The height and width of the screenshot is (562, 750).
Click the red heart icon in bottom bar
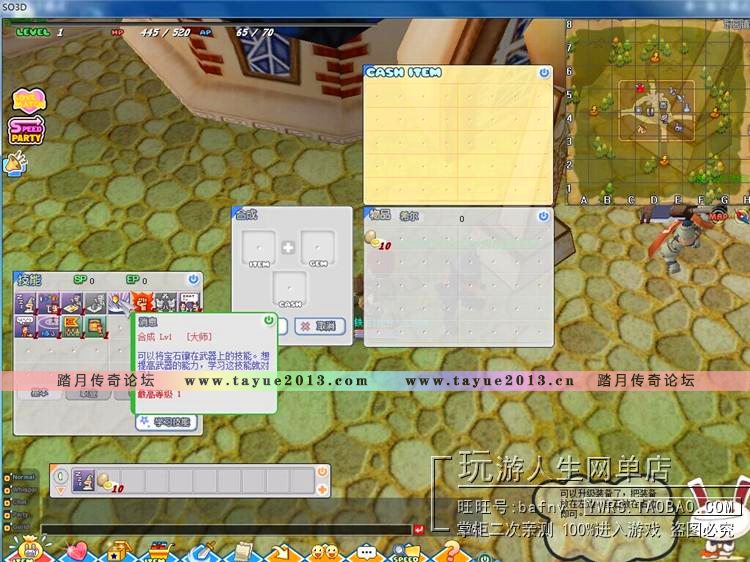[x=77, y=551]
